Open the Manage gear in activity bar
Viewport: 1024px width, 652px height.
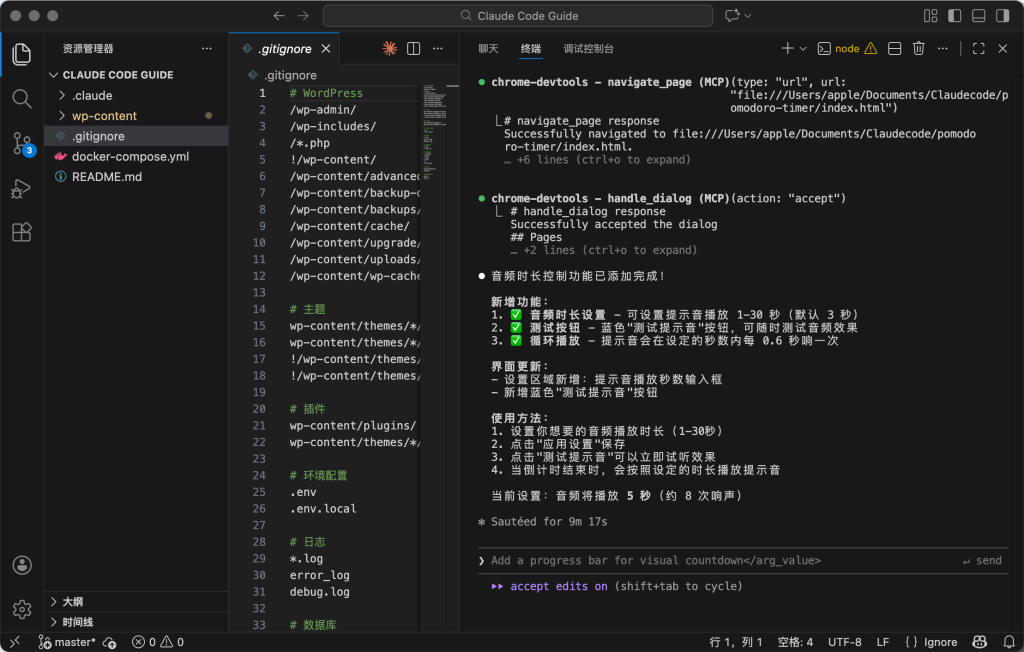click(x=21, y=608)
